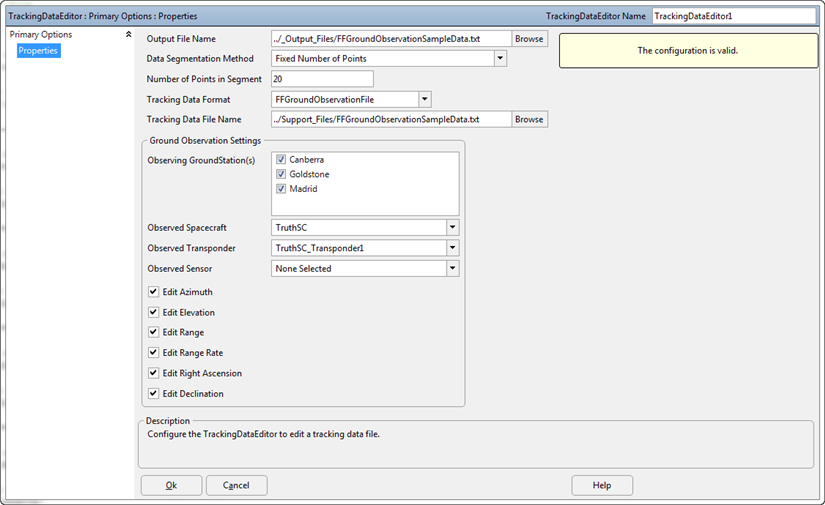Click the Tracking Data Format label
The image size is (825, 505).
tap(188, 99)
